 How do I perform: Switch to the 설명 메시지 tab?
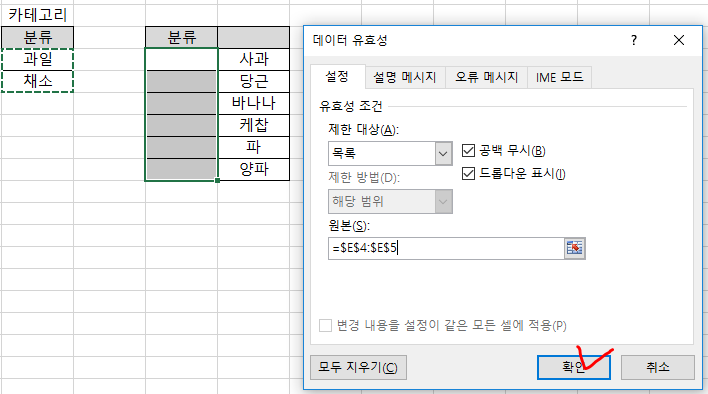pos(405,77)
